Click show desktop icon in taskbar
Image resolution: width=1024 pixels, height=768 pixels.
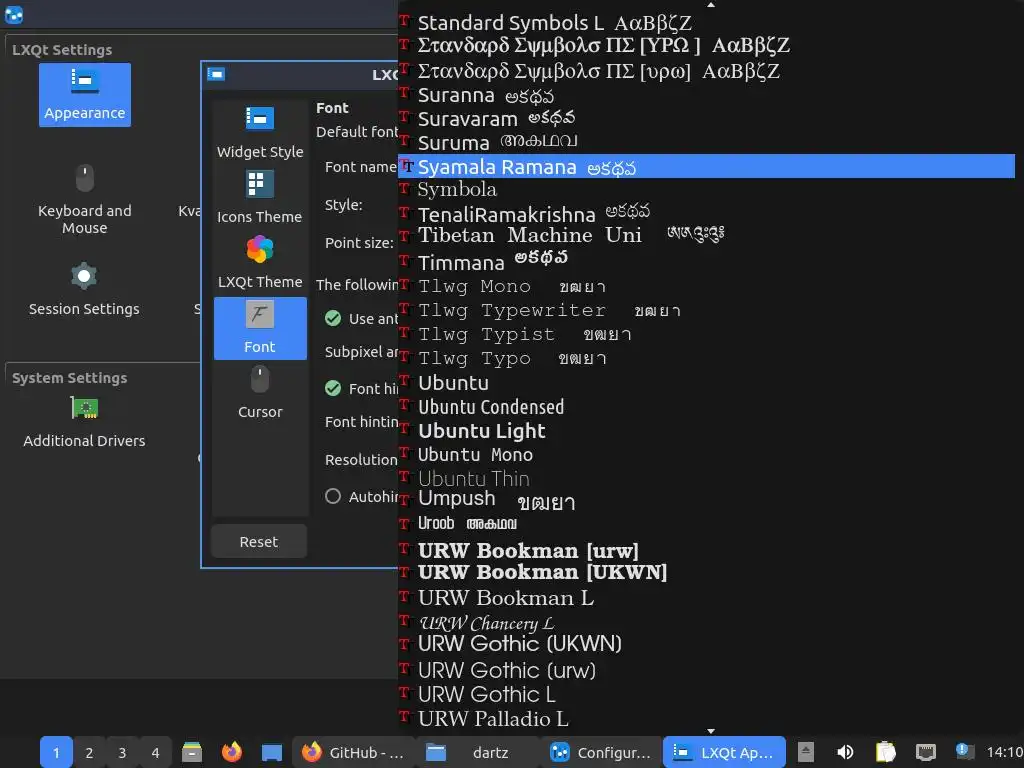coord(272,752)
